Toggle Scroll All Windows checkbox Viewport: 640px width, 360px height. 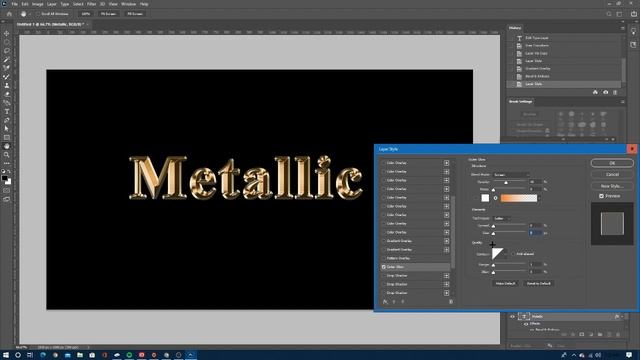[39, 14]
